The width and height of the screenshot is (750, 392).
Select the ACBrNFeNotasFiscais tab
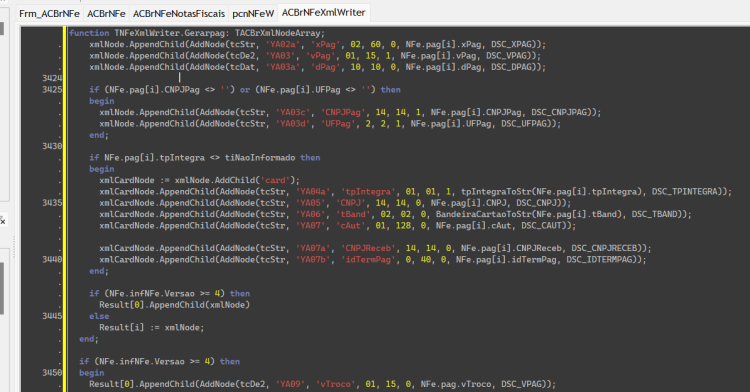[x=179, y=13]
